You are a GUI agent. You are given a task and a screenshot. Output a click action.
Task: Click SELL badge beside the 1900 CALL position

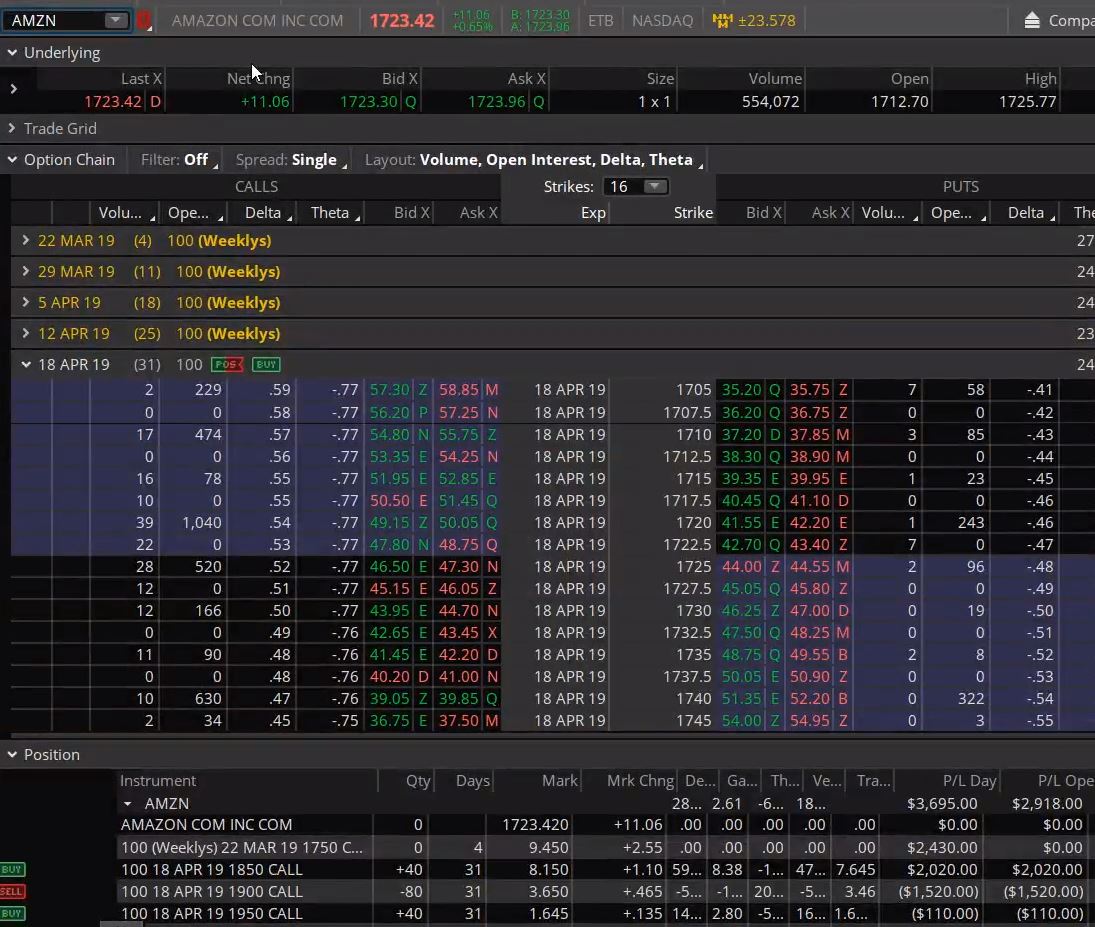13,891
